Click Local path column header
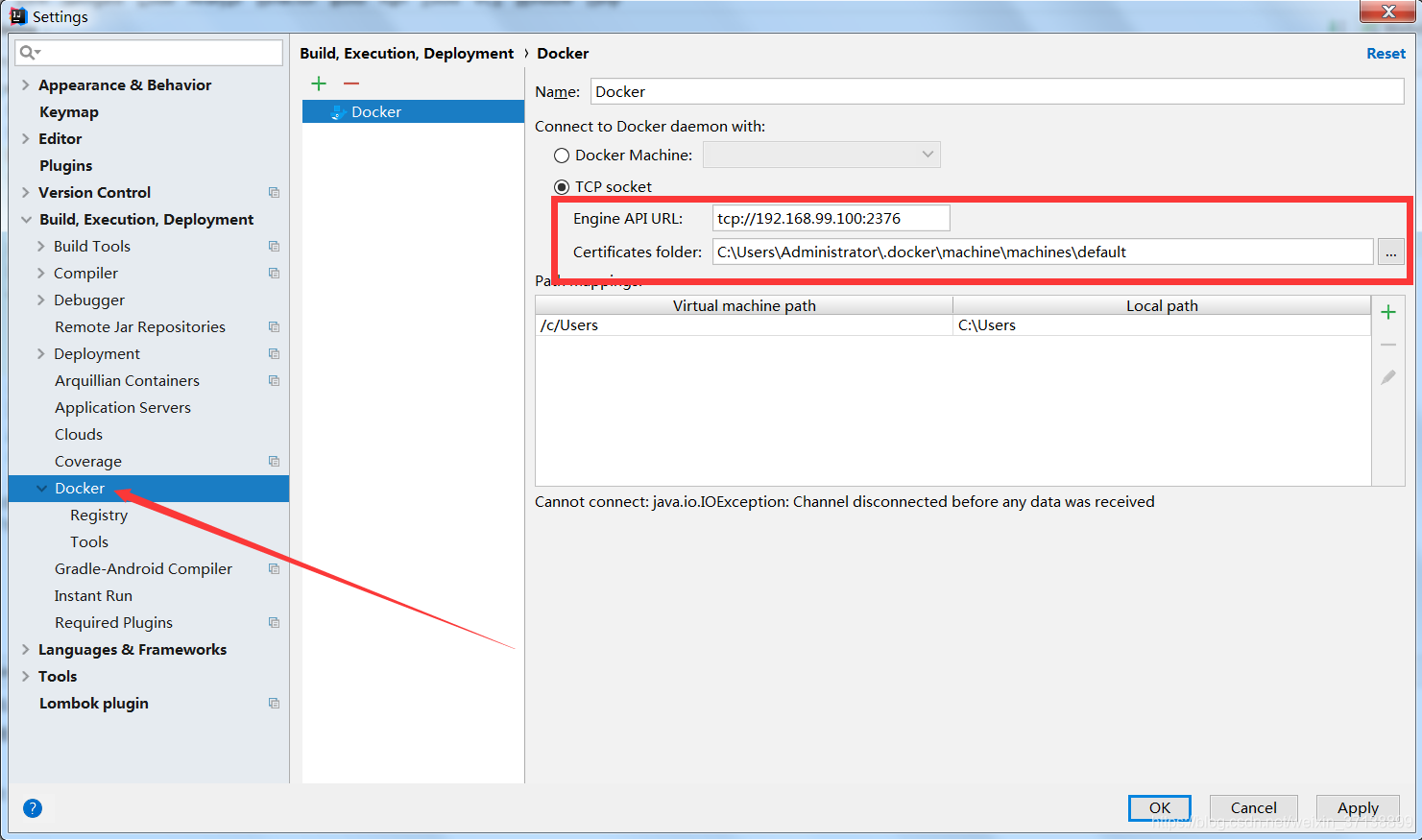This screenshot has height=840, width=1422. coord(1162,305)
